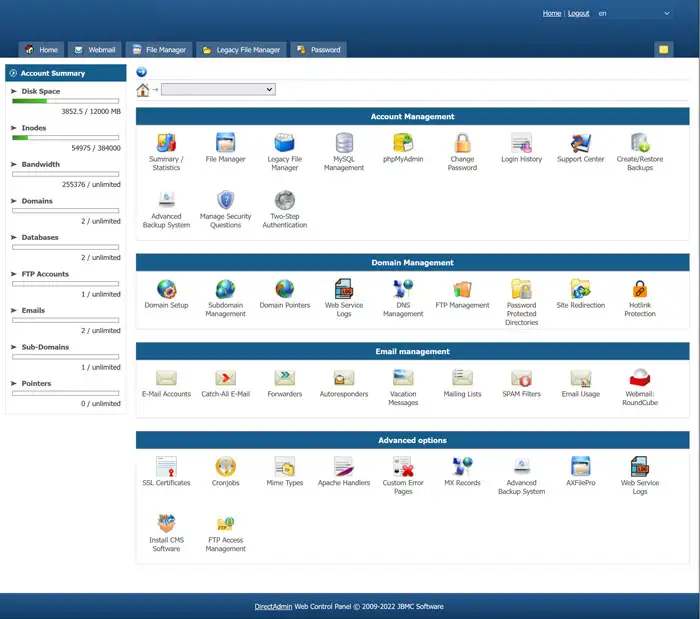View Login History
This screenshot has height=619, width=700.
[x=521, y=148]
